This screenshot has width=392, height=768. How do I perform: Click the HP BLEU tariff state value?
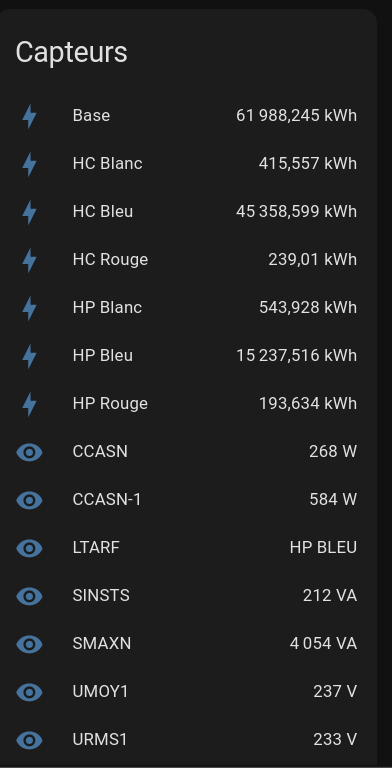click(323, 547)
